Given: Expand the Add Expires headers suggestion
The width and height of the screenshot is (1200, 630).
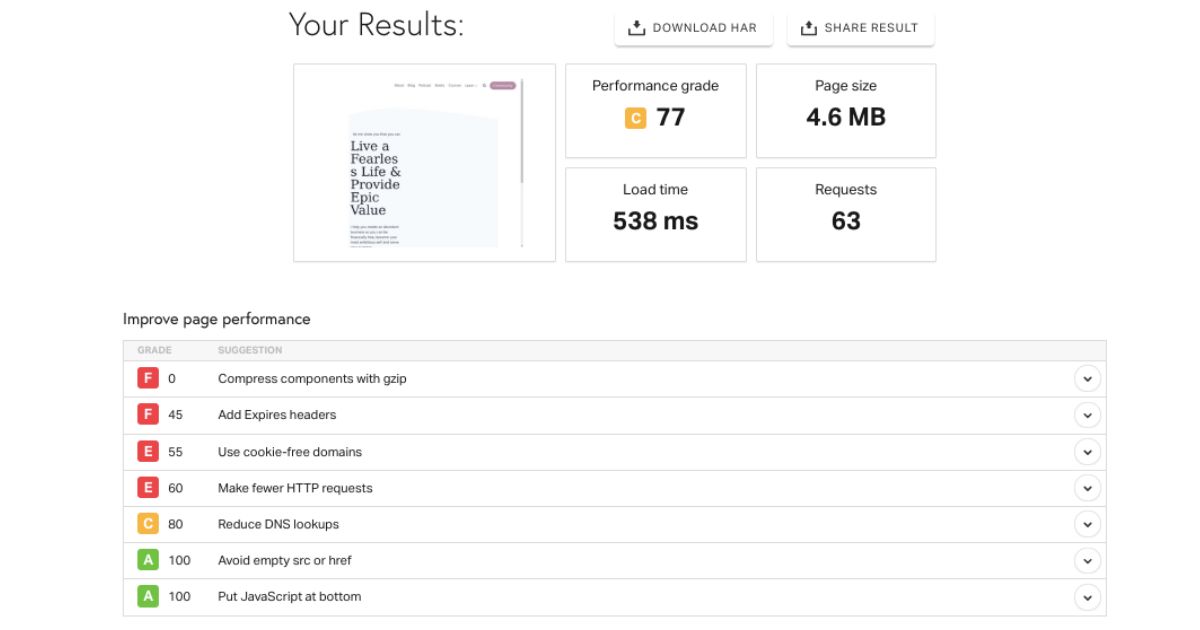Looking at the screenshot, I should [x=1087, y=415].
